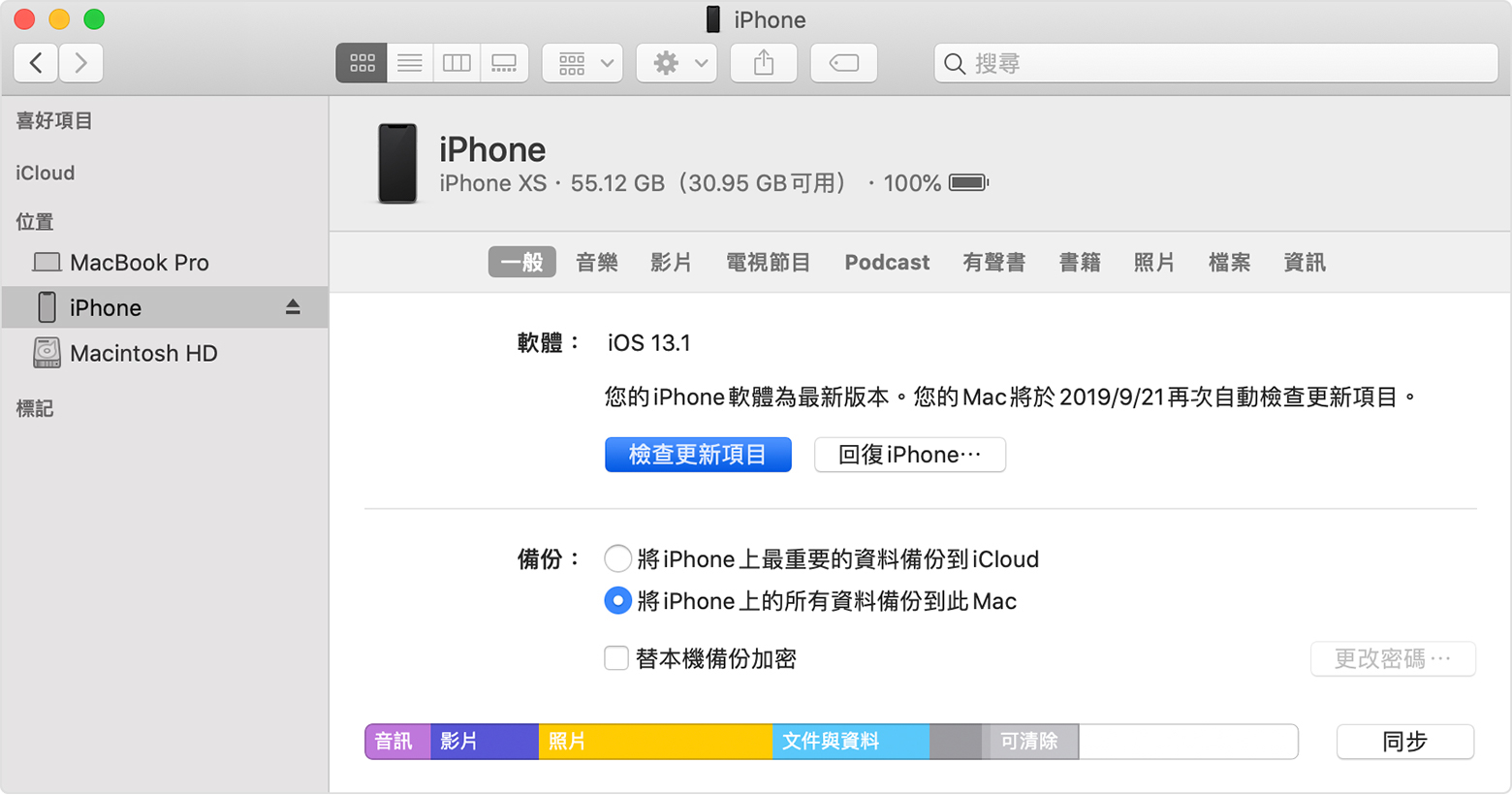
Task: Select backup all data to this Mac
Action: pos(617,601)
